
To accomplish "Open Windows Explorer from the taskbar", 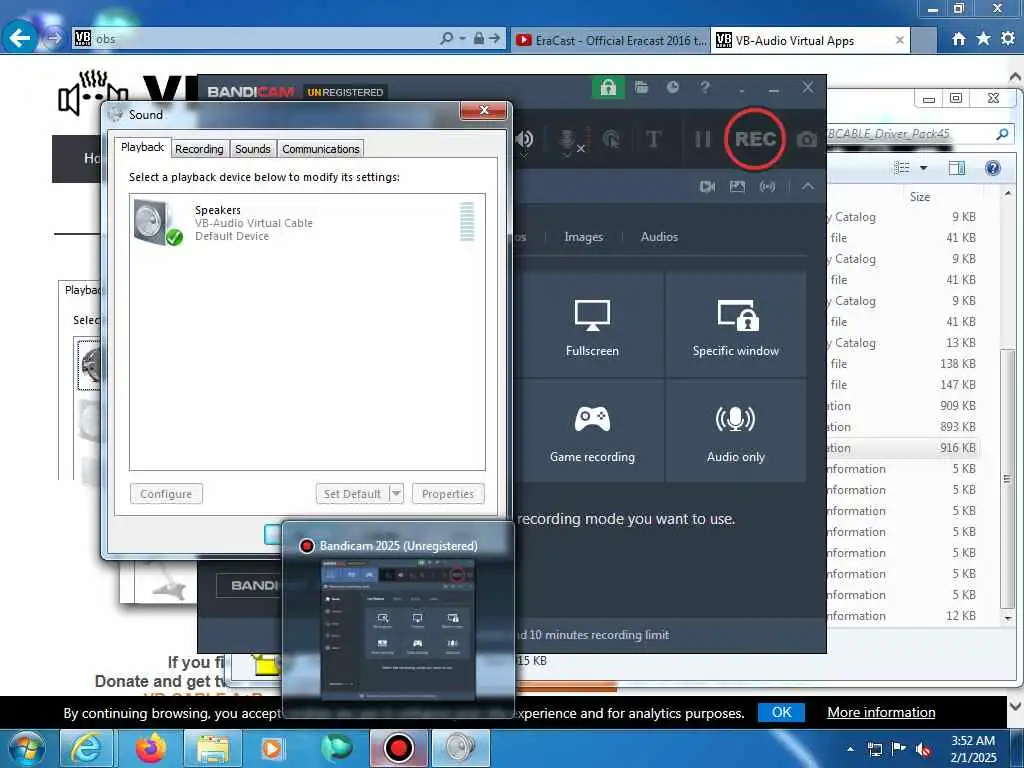I will tap(212, 748).
